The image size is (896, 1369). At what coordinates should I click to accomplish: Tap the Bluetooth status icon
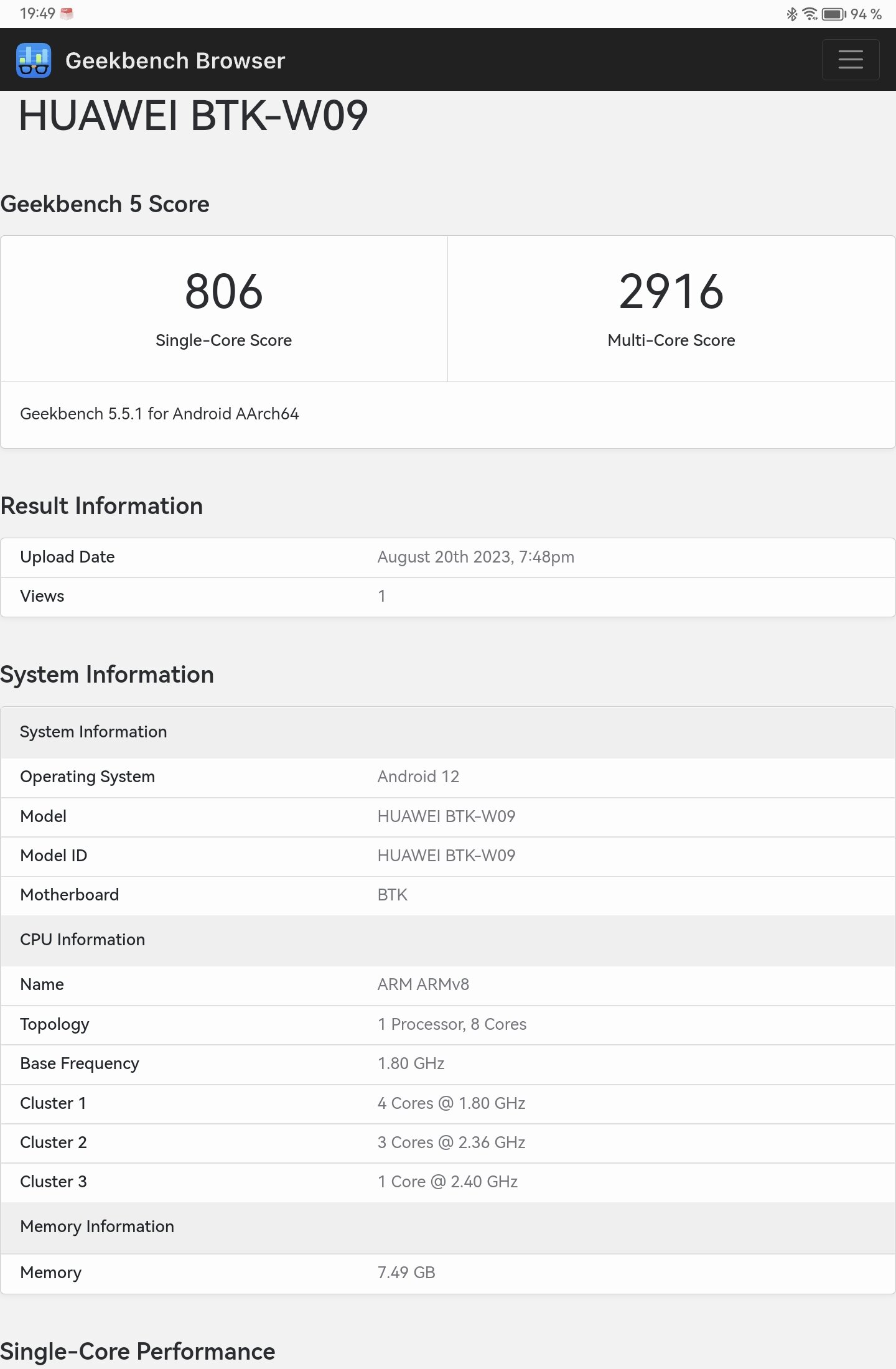coord(791,14)
